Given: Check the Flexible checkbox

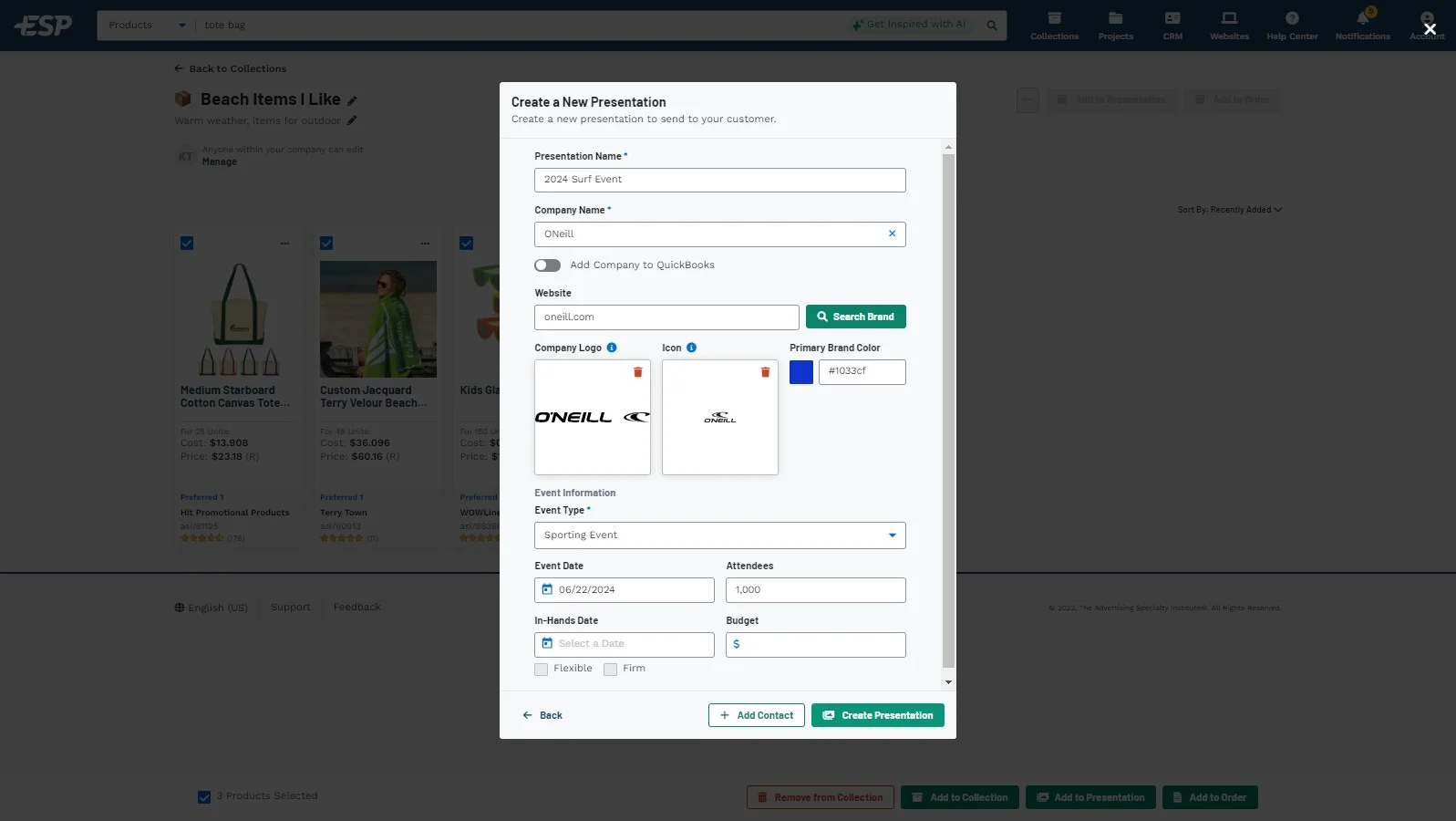Looking at the screenshot, I should 542,670.
